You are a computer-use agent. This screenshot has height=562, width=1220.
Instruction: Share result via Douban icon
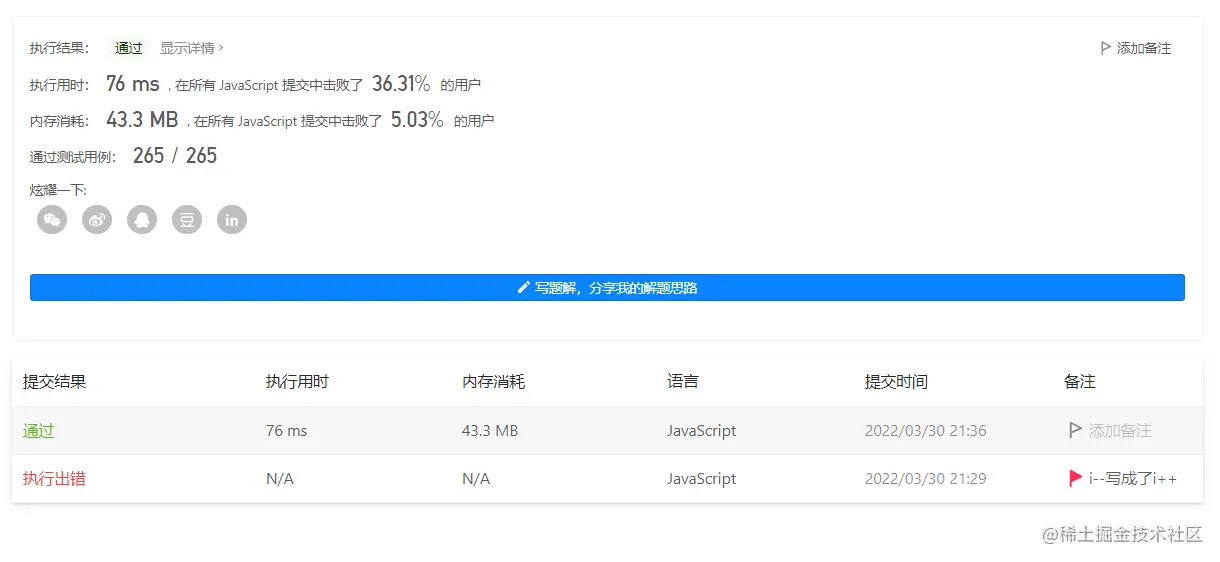187,220
